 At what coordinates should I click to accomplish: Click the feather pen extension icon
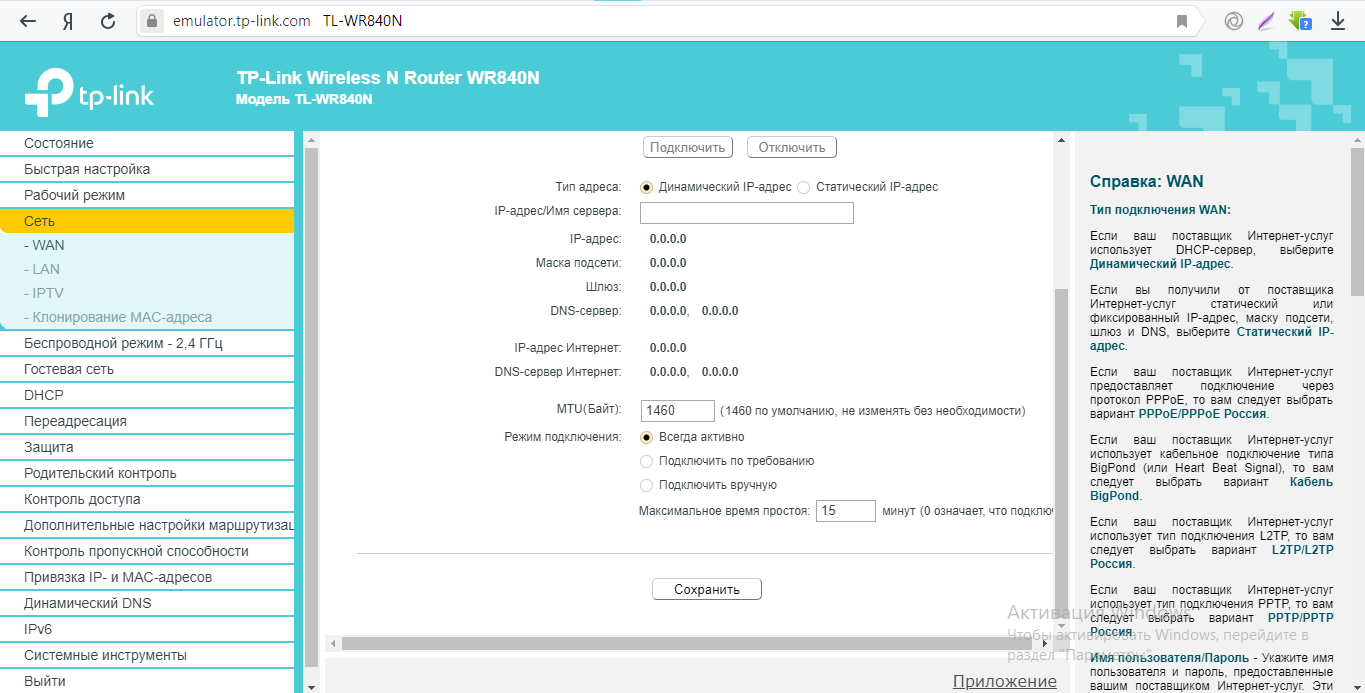coord(1266,21)
